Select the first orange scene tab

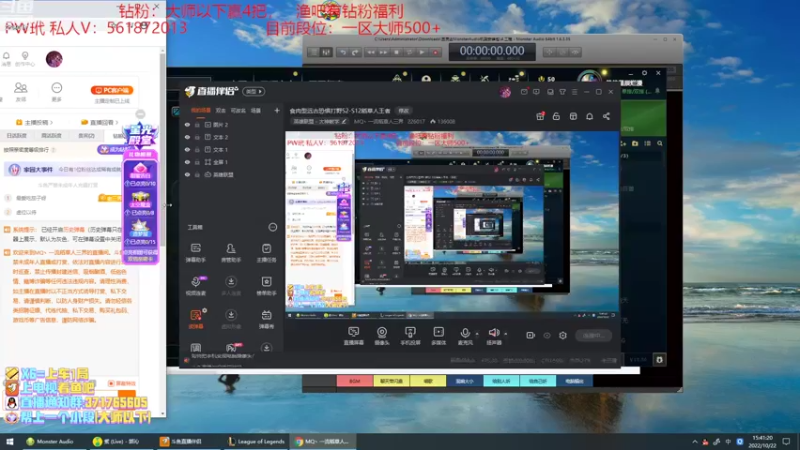pyautogui.click(x=201, y=110)
